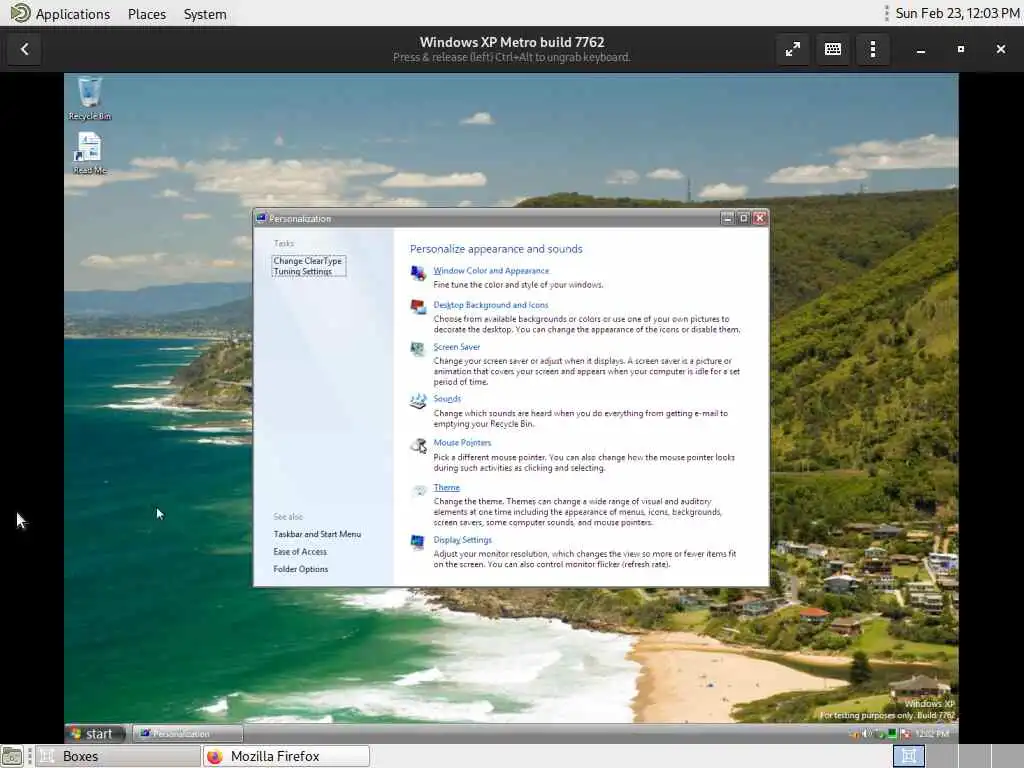The width and height of the screenshot is (1024, 768).
Task: Open Ease of Access link
Action: tap(300, 552)
